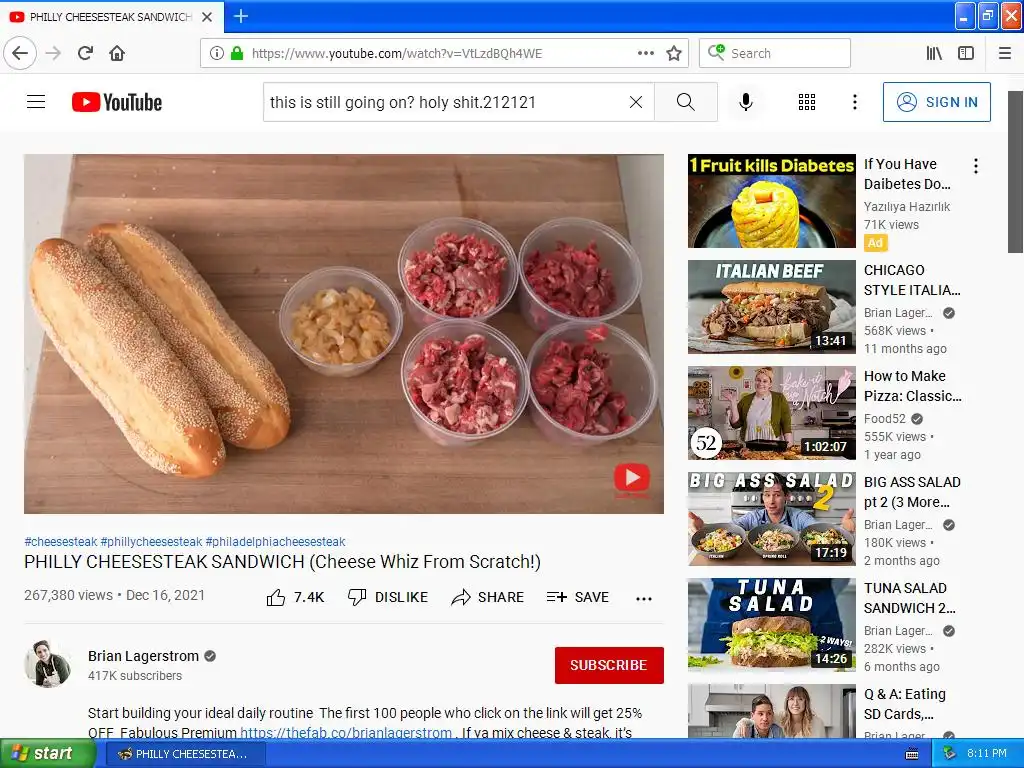This screenshot has width=1024, height=768.
Task: Select the PHILLY CHEESESTEAK SANDWICH browser tab
Action: pos(112,17)
